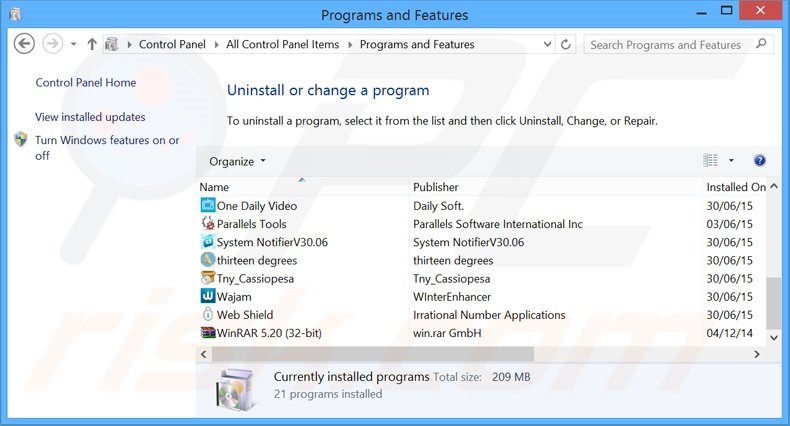790x426 pixels.
Task: Select Parallels Tools entry
Action: click(251, 224)
